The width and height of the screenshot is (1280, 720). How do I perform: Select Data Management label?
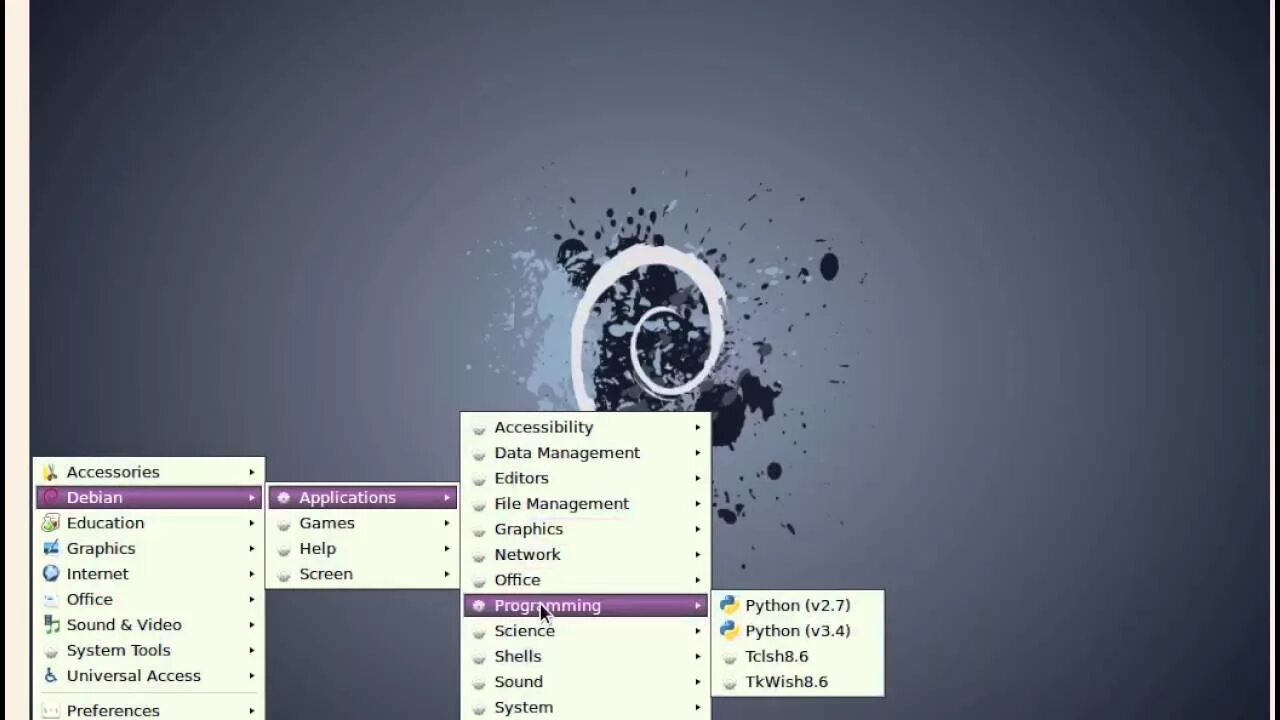(x=567, y=453)
